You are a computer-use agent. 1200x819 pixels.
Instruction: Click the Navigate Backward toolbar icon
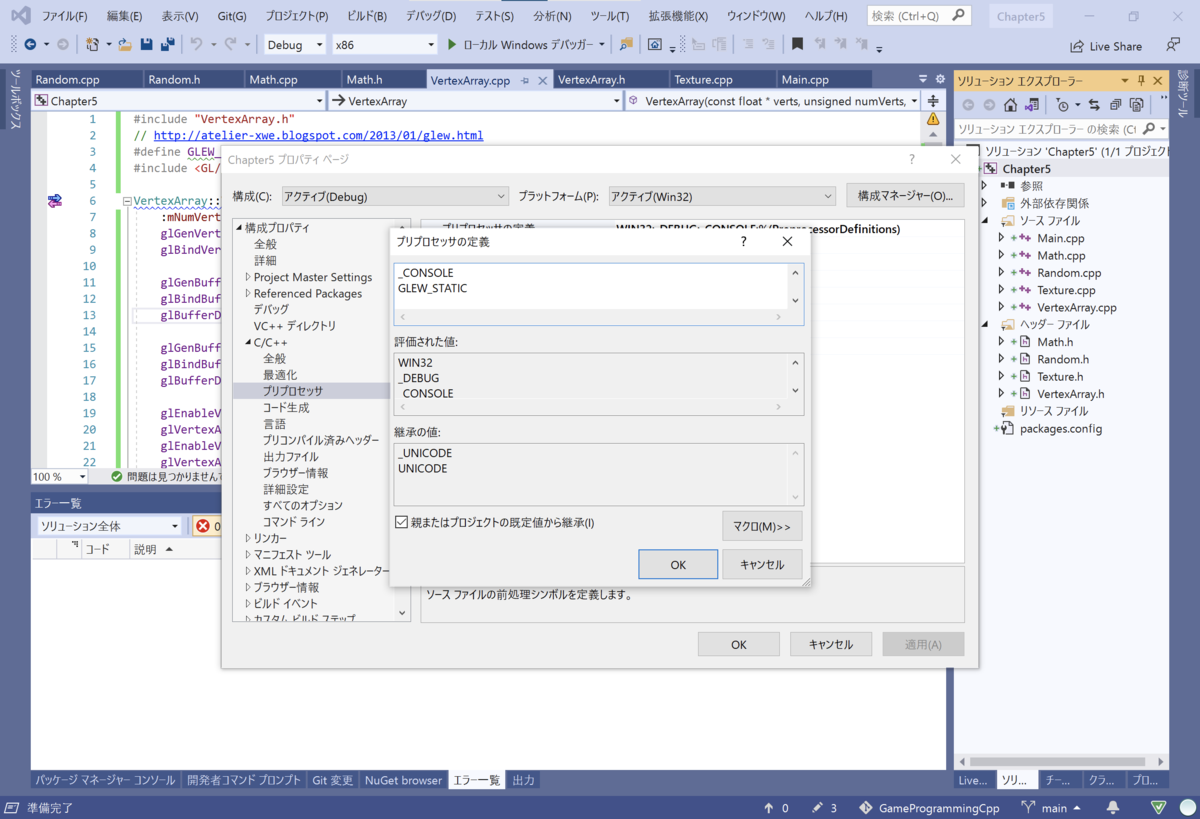[30, 45]
